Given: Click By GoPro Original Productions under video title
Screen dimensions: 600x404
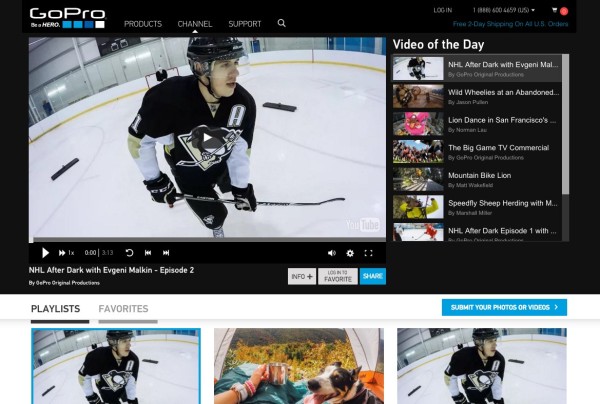Looking at the screenshot, I should pyautogui.click(x=64, y=283).
